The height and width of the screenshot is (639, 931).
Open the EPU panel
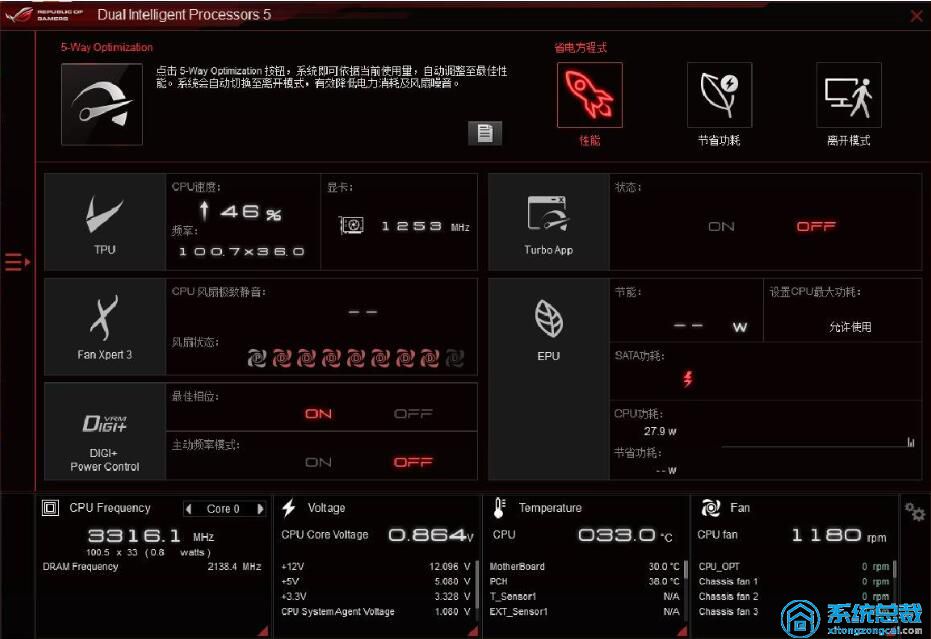[549, 379]
